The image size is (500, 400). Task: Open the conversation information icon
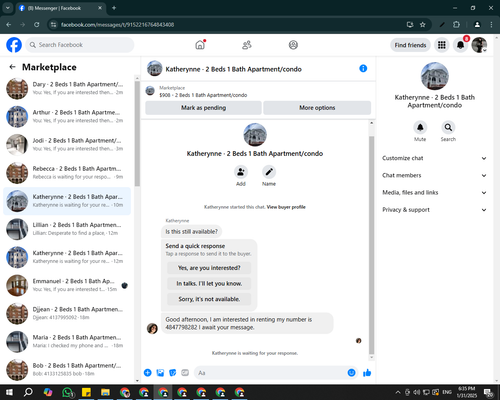pyautogui.click(x=363, y=68)
